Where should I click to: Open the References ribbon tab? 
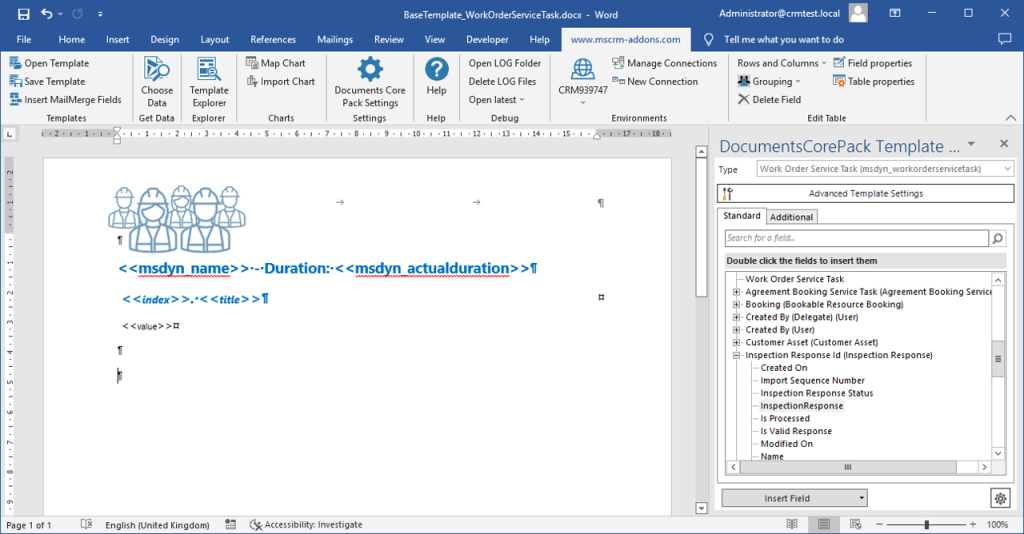pyautogui.click(x=273, y=39)
